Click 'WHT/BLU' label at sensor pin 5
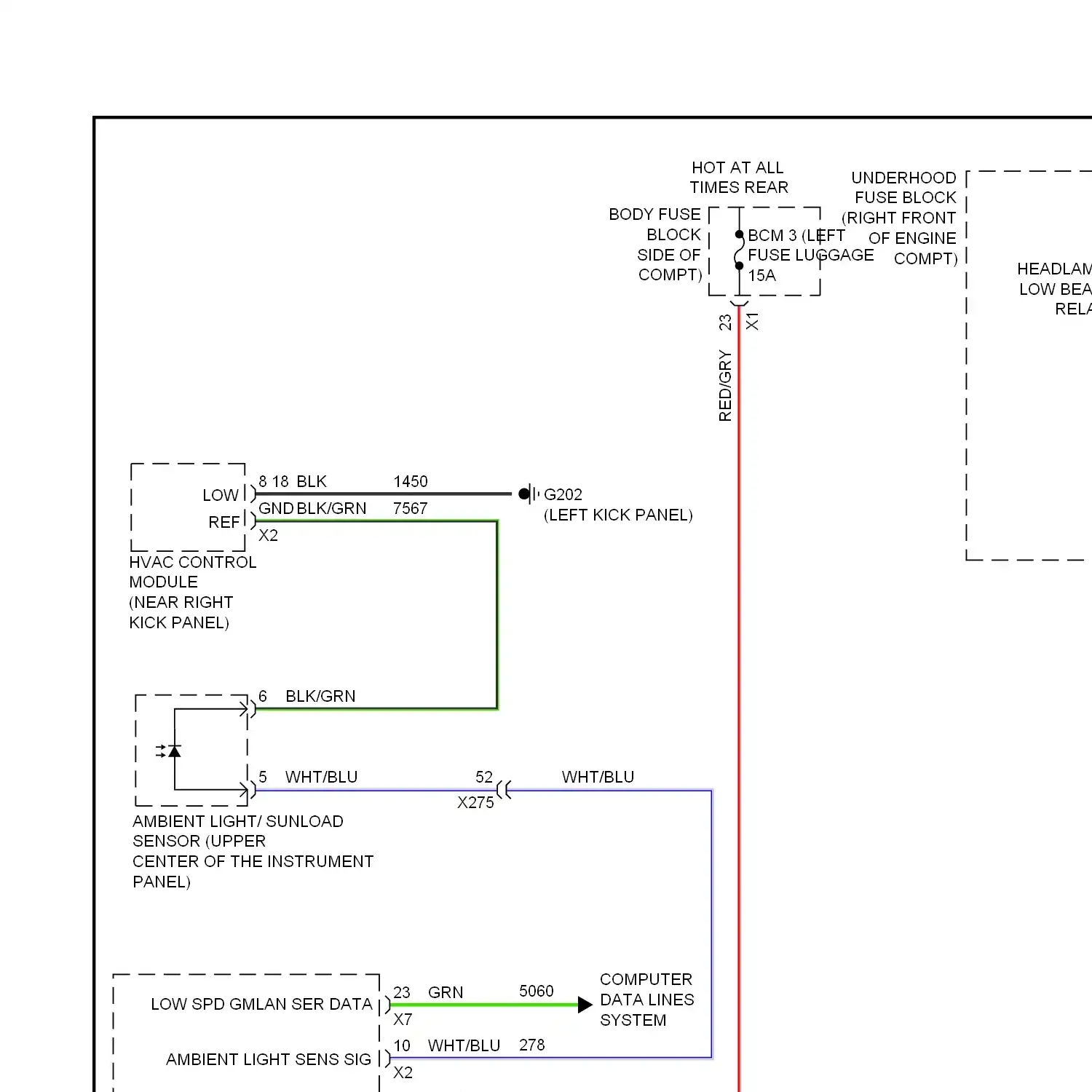This screenshot has height=1092, width=1092. pos(321,777)
